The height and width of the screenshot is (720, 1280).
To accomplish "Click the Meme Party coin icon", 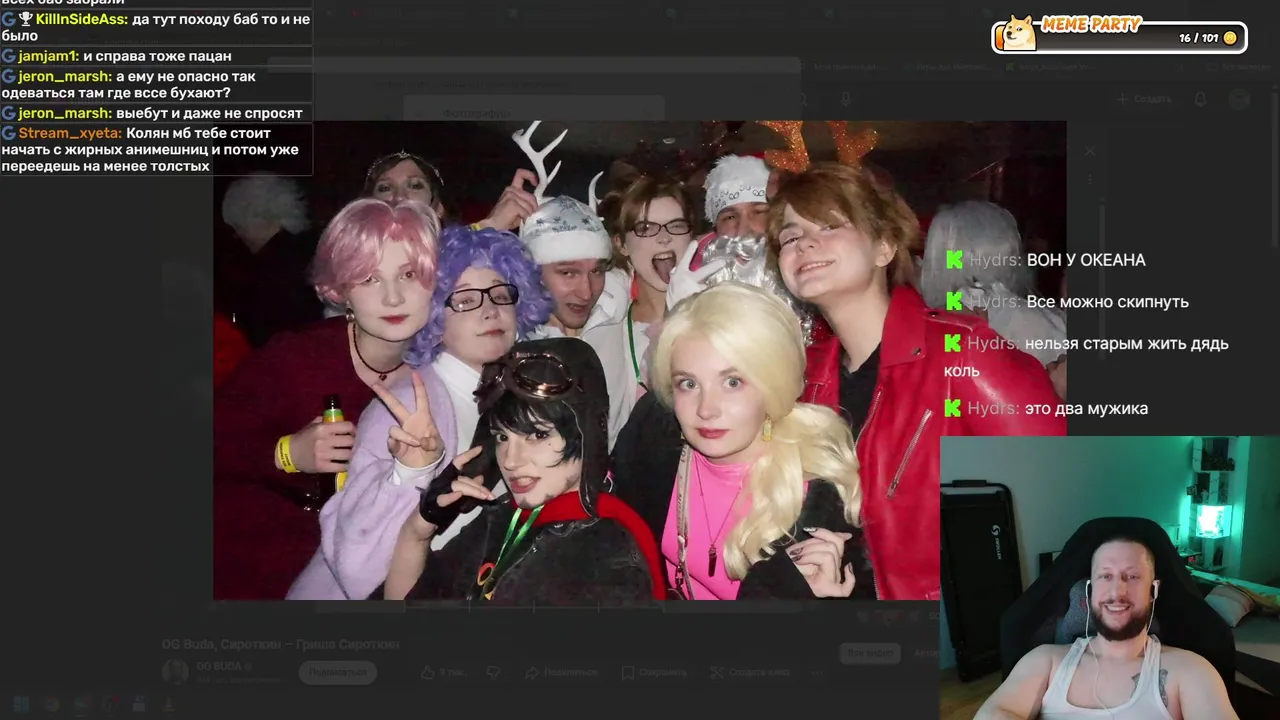I will point(1230,38).
